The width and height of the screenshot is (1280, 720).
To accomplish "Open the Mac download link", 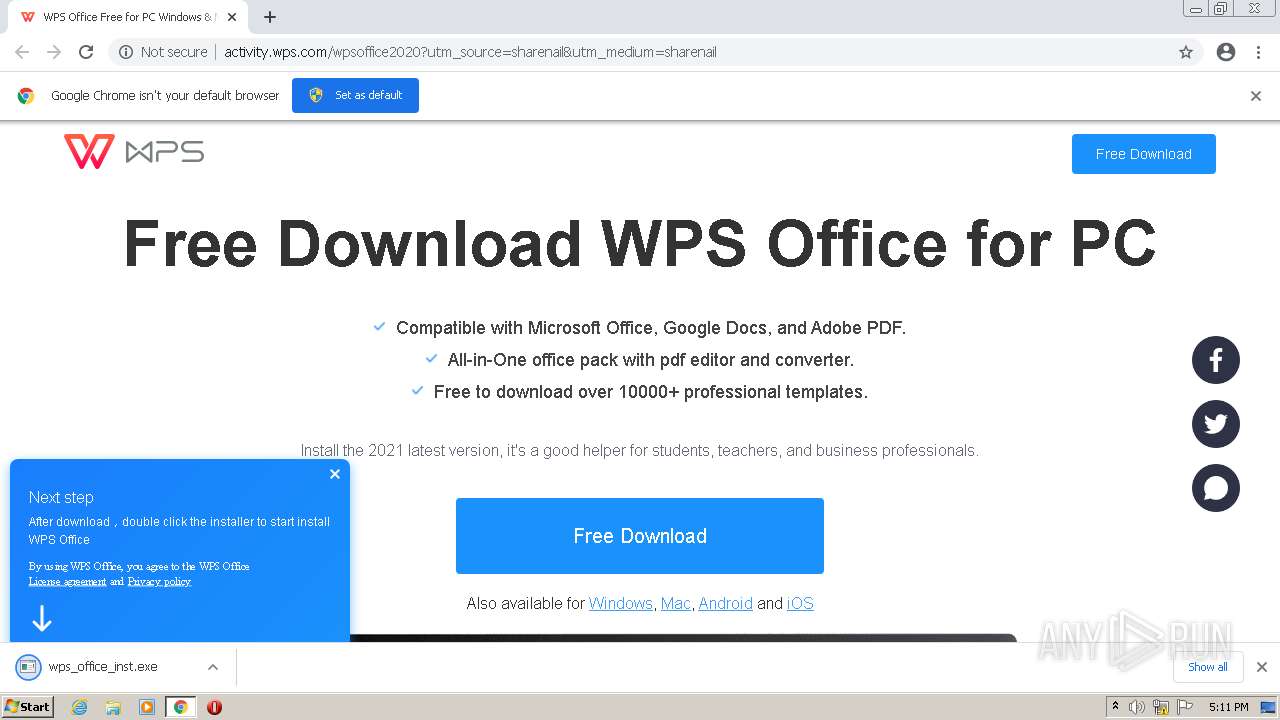I will 676,603.
